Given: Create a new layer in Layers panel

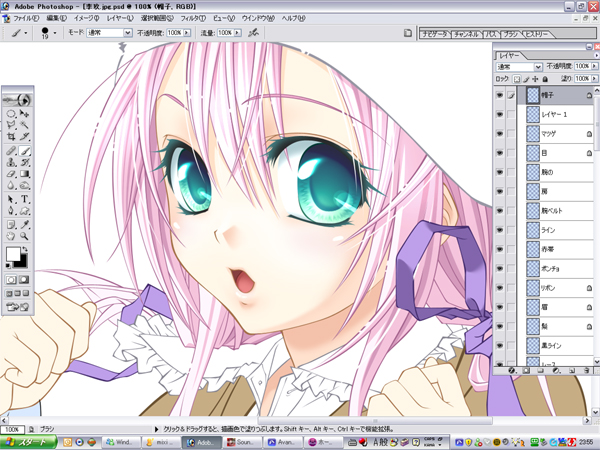Looking at the screenshot, I should pos(572,370).
